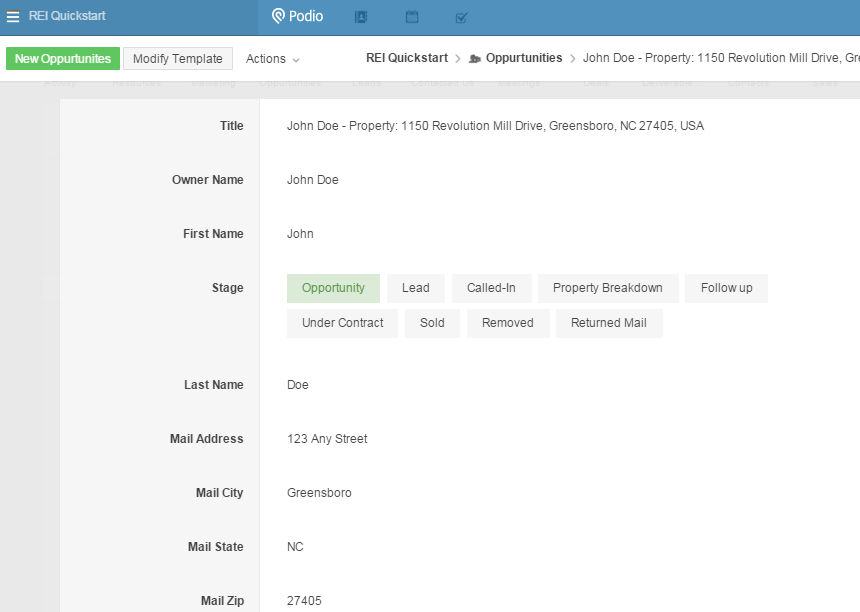Select the Opportunity stage option
This screenshot has width=860, height=612.
333,288
